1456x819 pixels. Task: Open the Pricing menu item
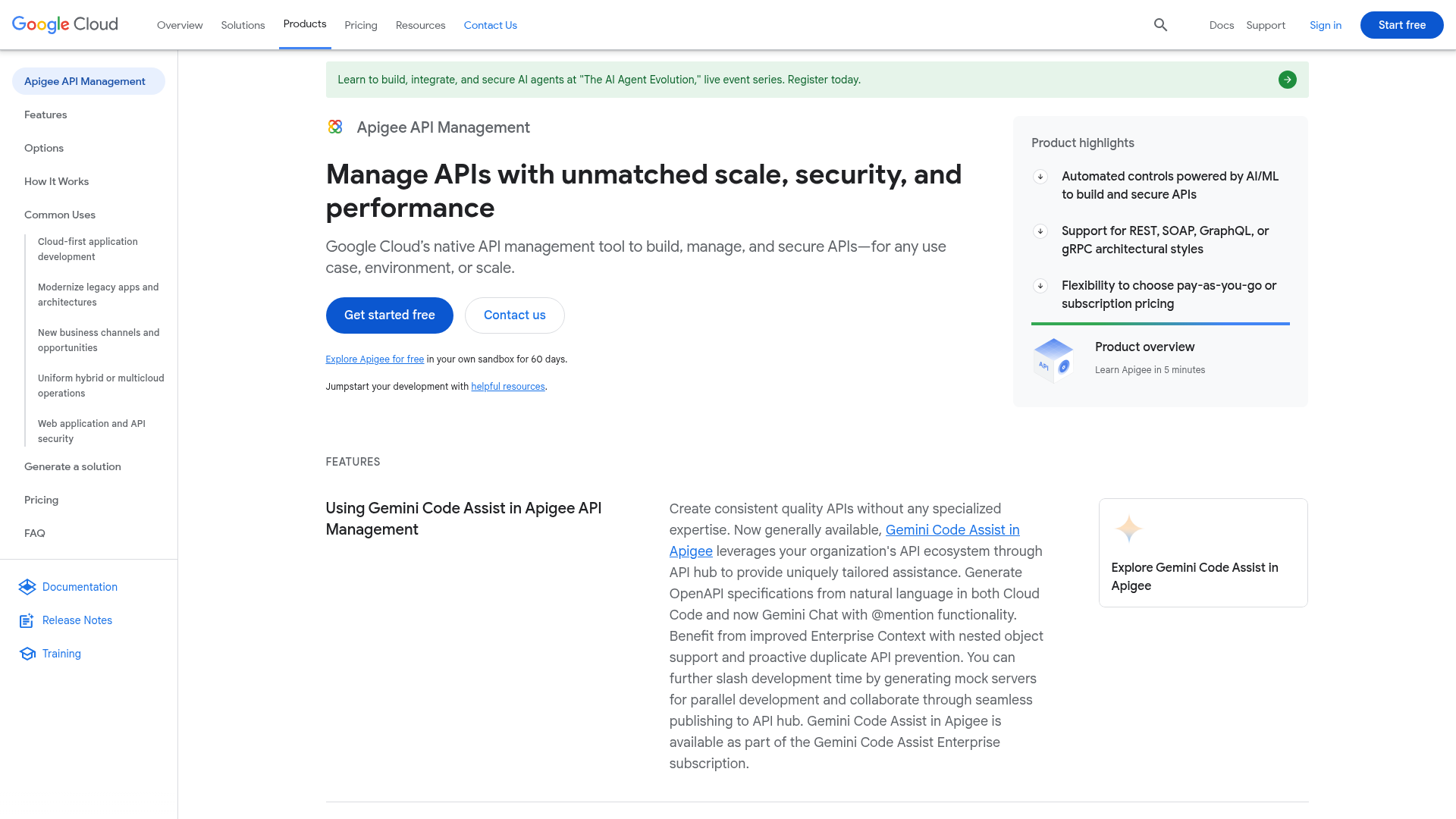click(360, 25)
